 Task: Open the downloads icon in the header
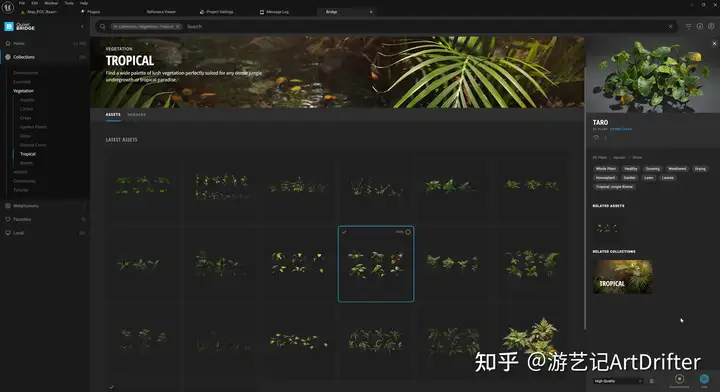700,27
